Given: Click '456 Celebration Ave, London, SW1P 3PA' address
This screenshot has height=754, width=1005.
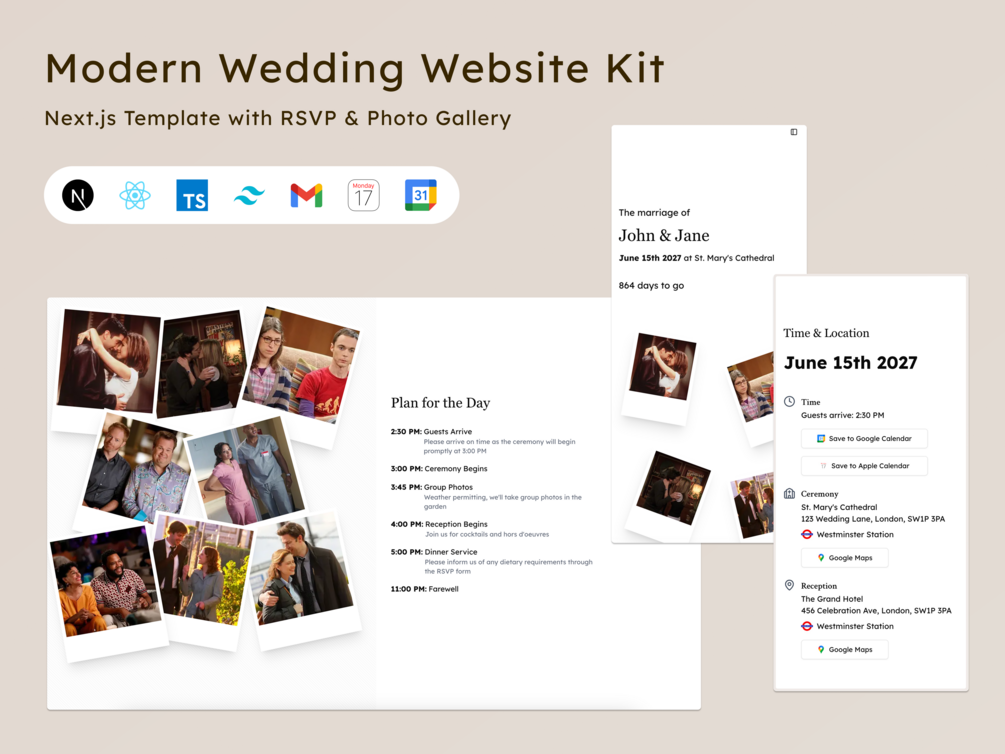Looking at the screenshot, I should point(876,610).
